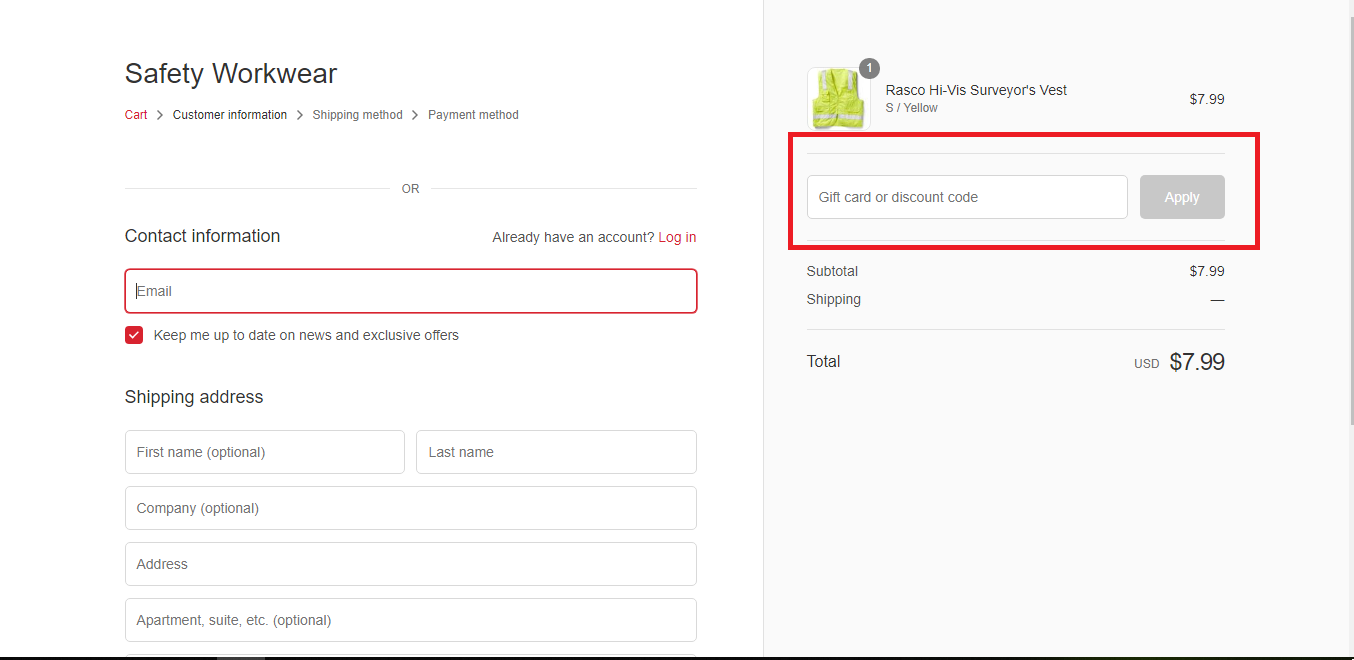
Task: Click the Last name field
Action: click(x=556, y=452)
